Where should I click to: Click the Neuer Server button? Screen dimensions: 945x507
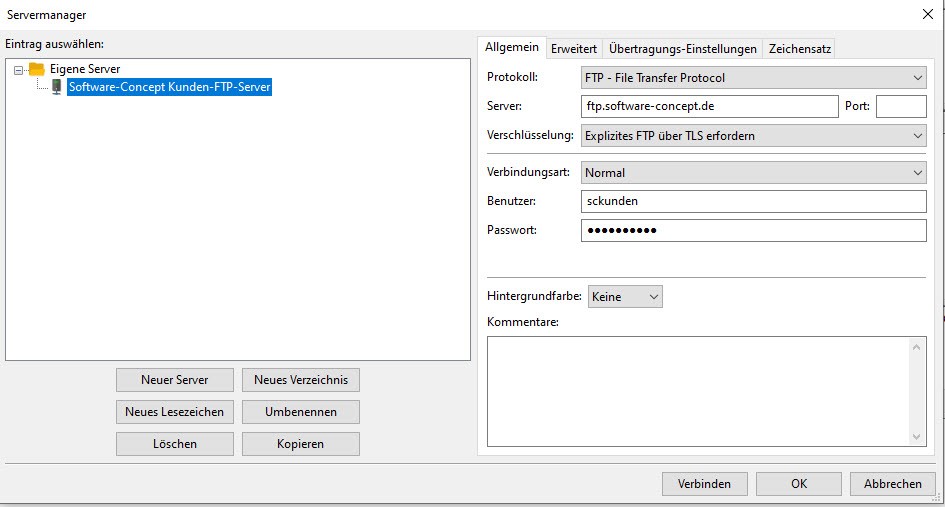[175, 380]
